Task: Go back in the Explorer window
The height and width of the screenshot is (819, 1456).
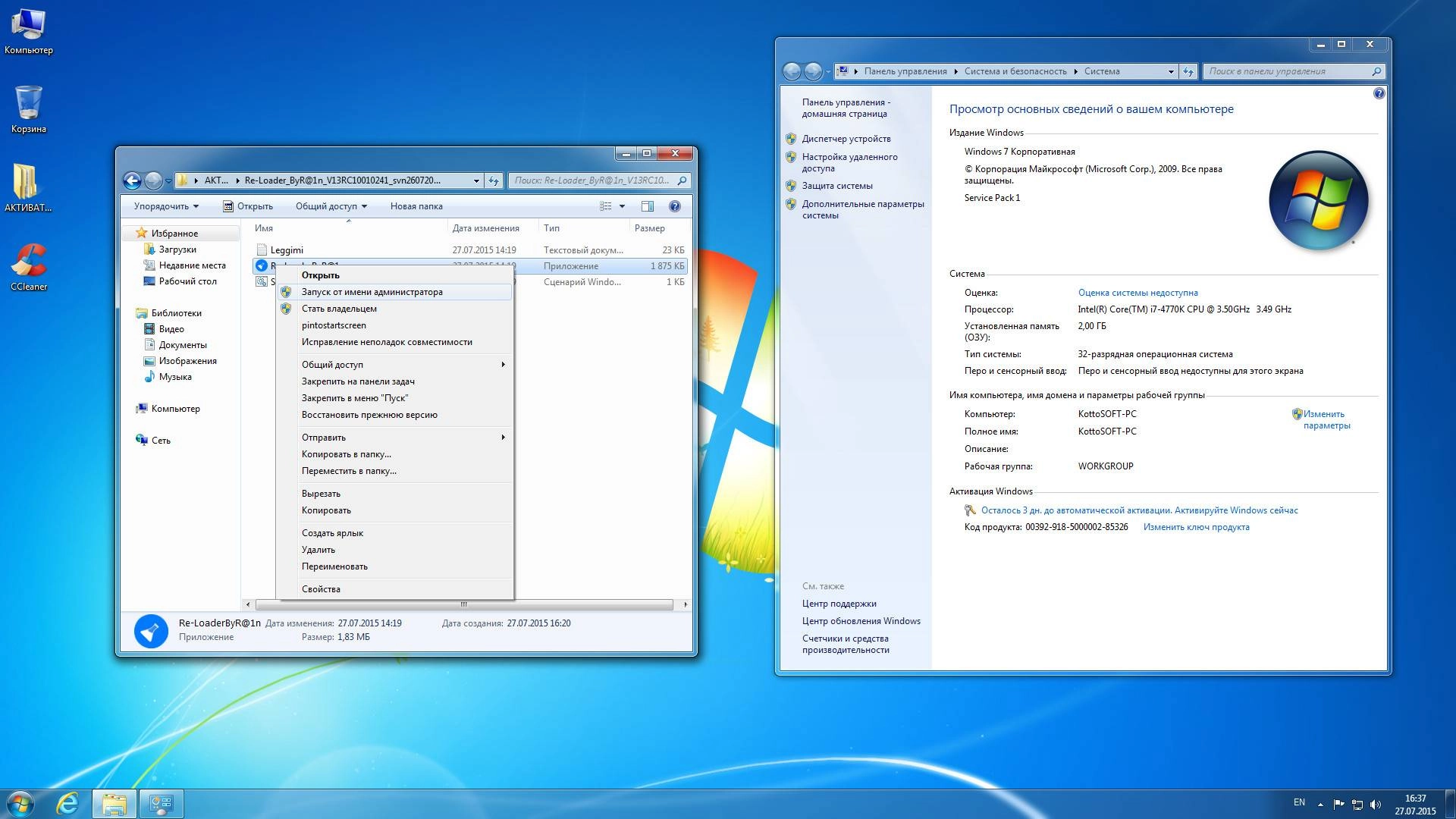Action: click(133, 180)
